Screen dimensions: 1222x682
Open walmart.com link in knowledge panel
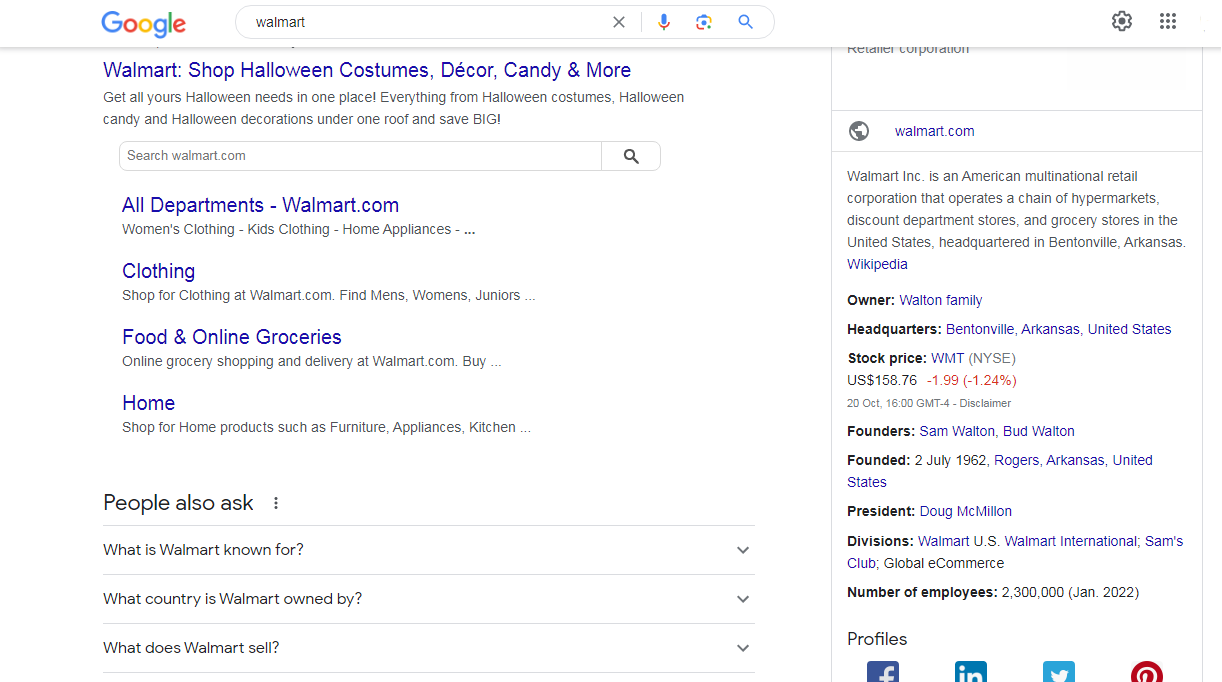click(x=934, y=131)
